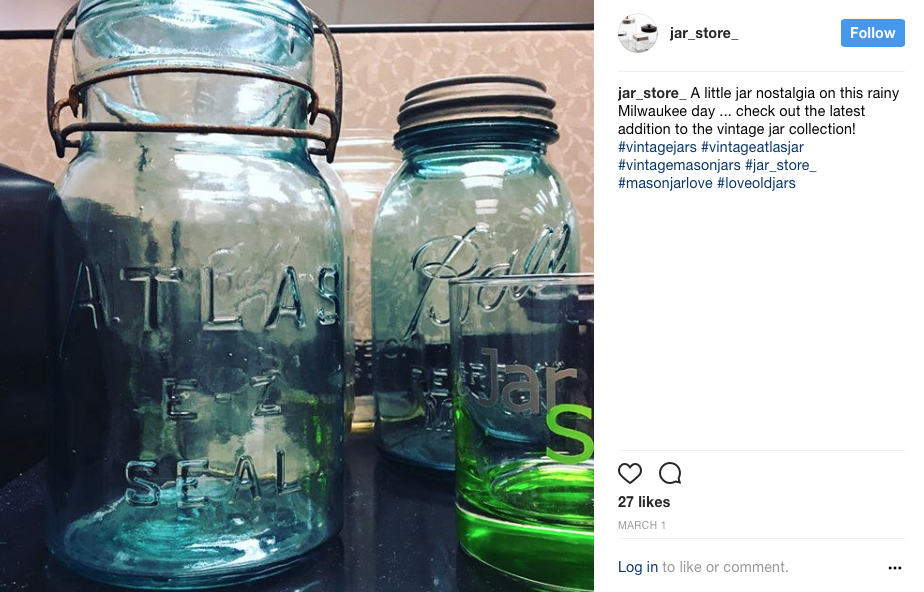924x592 pixels.
Task: Open the #vintagemasonjars hashtag
Action: [x=679, y=165]
